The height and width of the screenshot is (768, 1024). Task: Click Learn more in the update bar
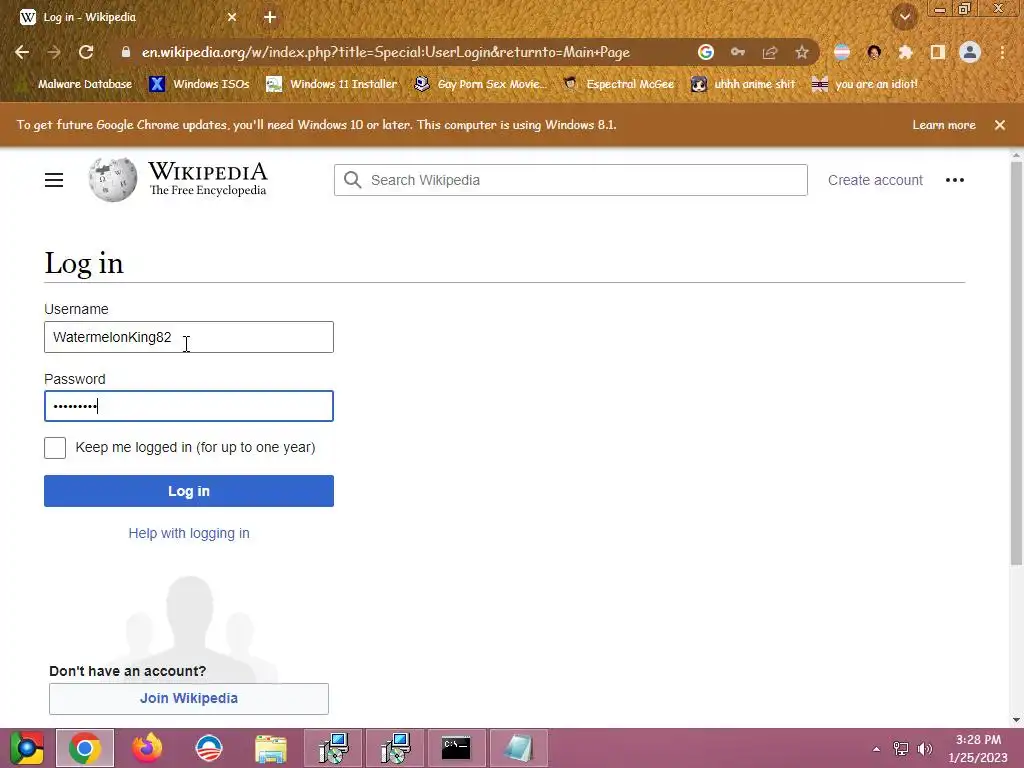pyautogui.click(x=944, y=125)
